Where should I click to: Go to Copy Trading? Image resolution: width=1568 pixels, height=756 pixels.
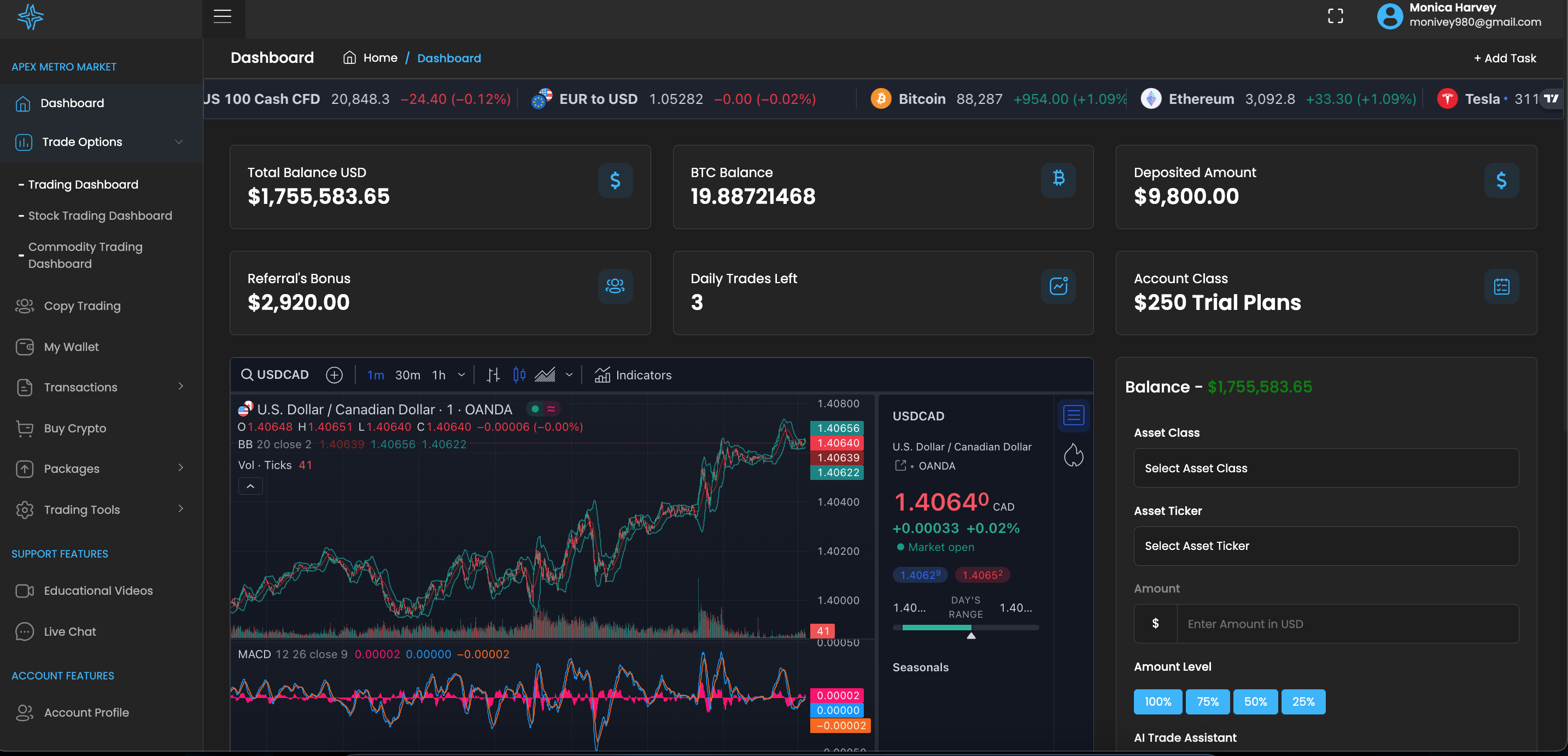pyautogui.click(x=81, y=306)
